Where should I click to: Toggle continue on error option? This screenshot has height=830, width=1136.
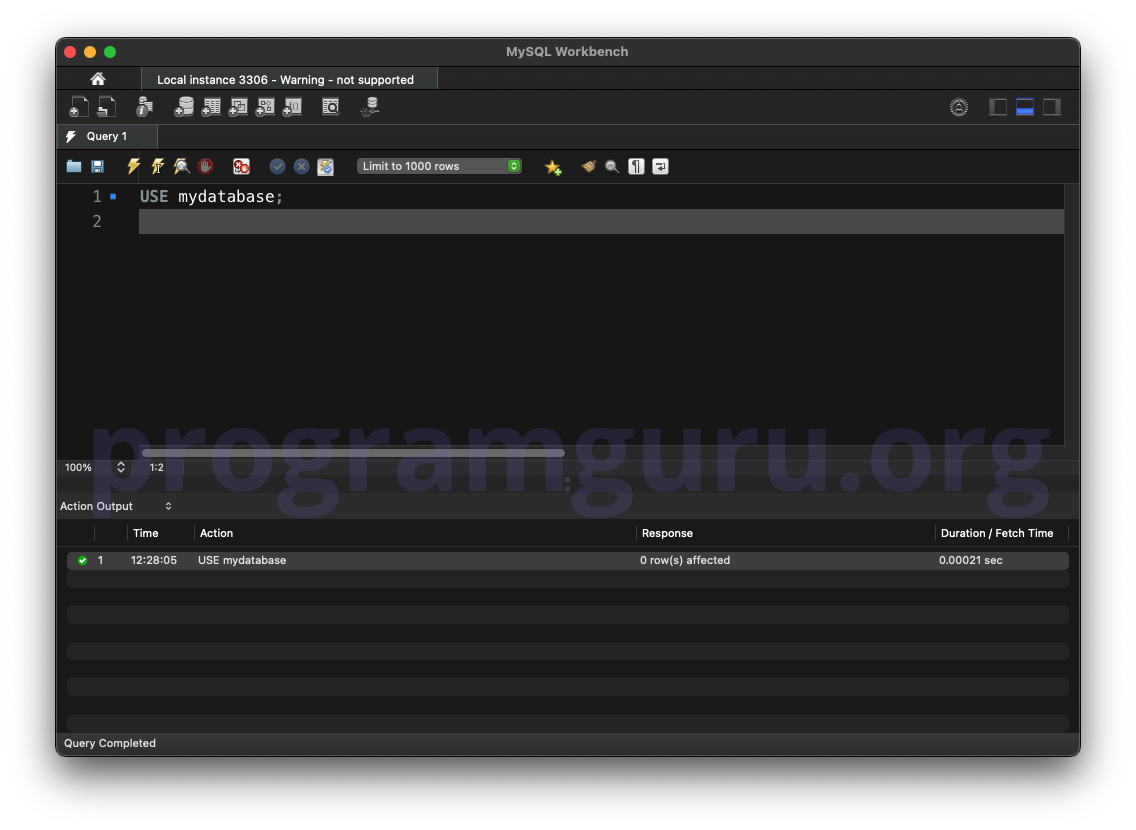241,167
